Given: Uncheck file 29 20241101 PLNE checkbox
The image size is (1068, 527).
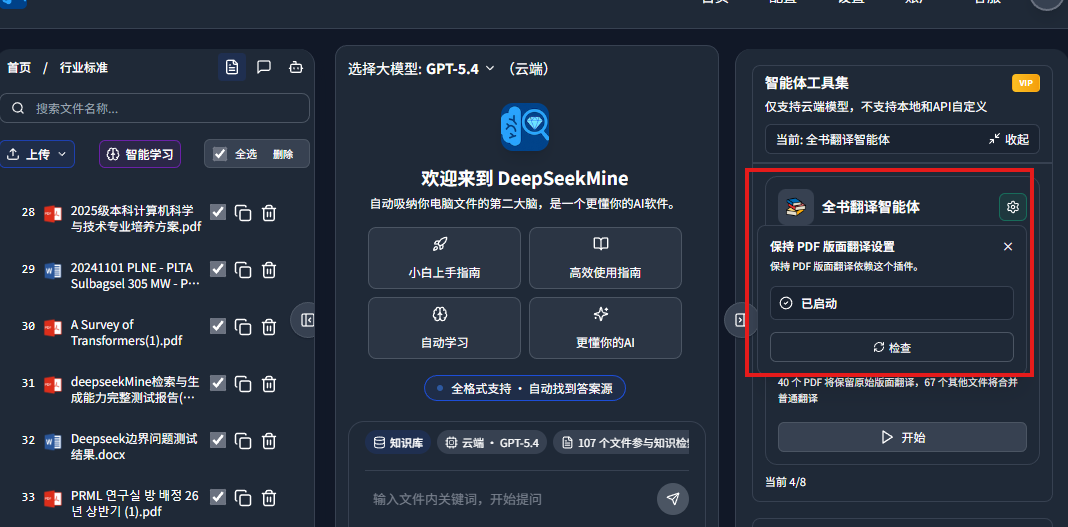Looking at the screenshot, I should tap(217, 269).
